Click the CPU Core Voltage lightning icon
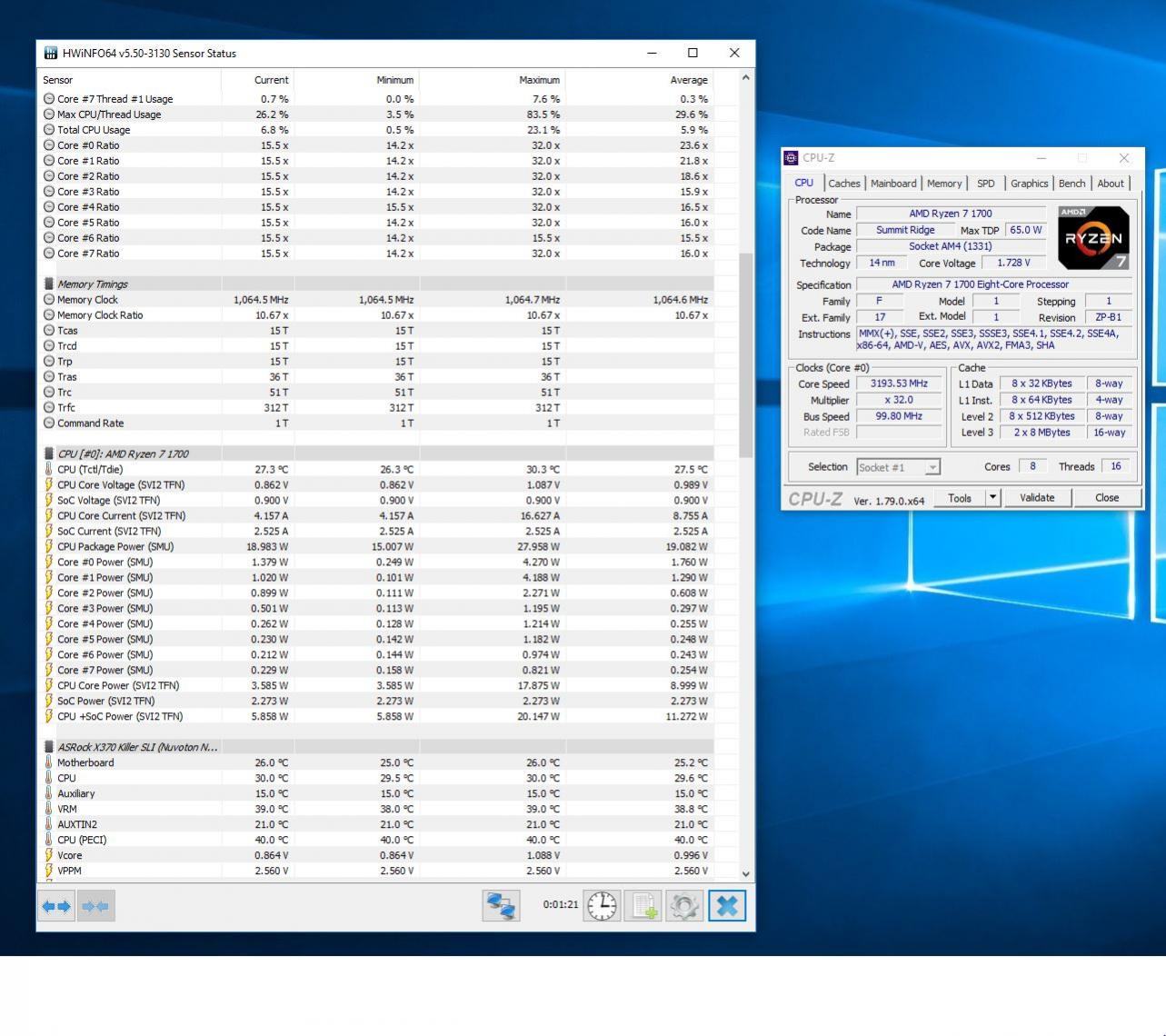The width and height of the screenshot is (1166, 1036). [x=49, y=485]
